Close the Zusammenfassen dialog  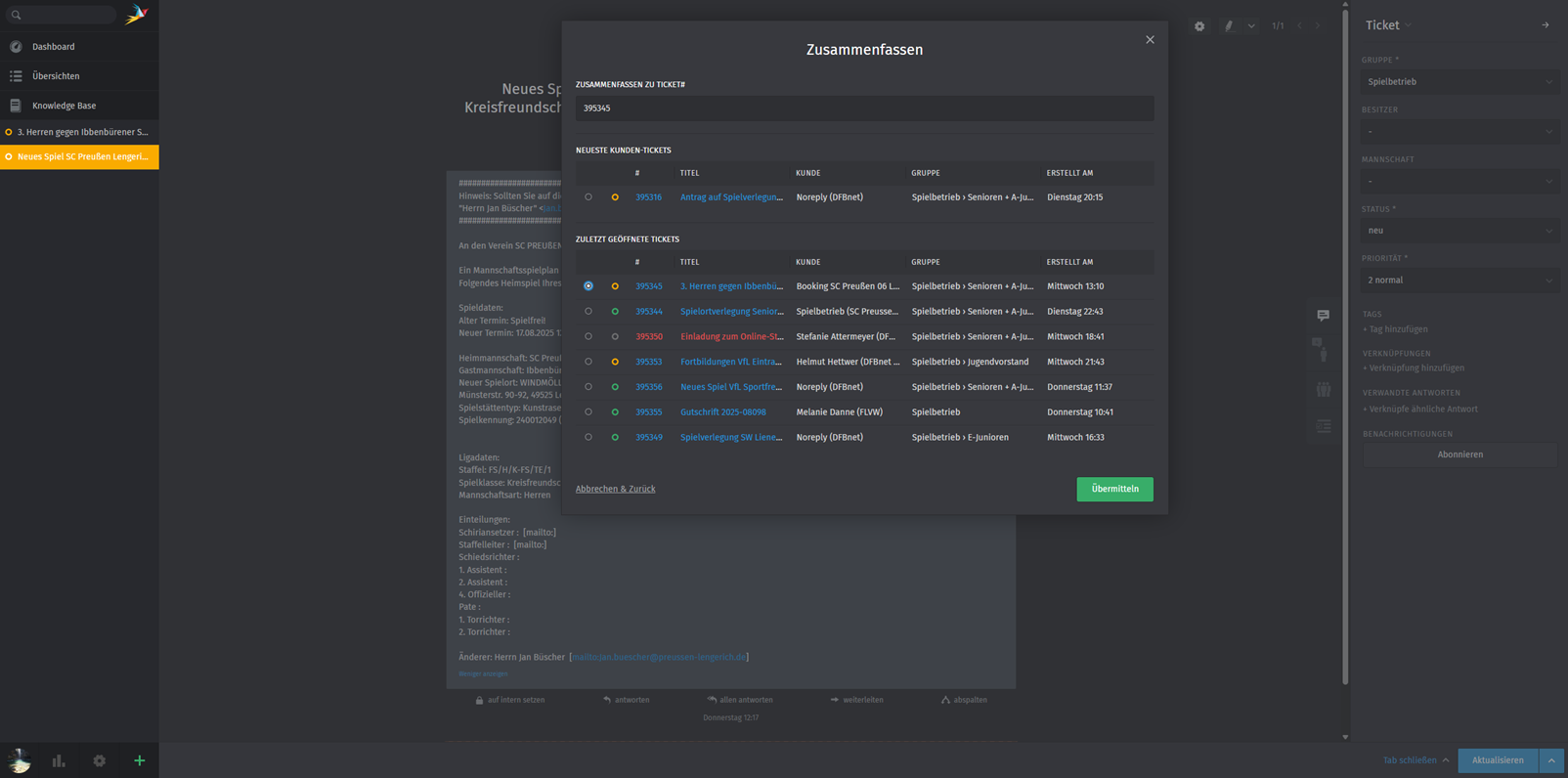click(1150, 40)
